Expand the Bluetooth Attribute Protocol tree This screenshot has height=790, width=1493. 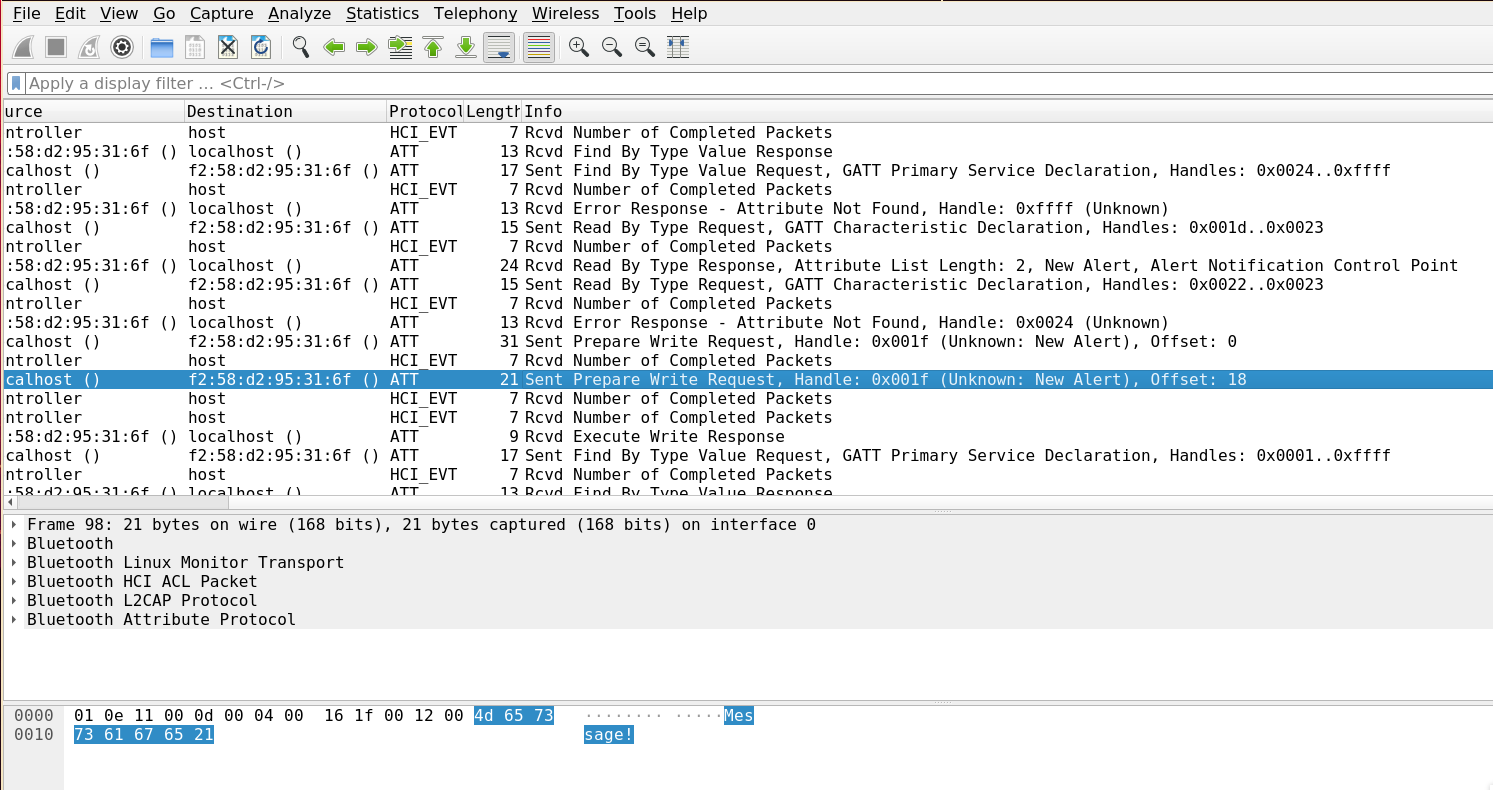[x=14, y=620]
